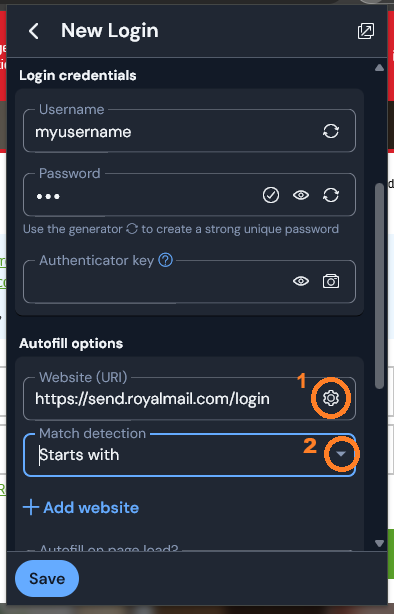Expand the Match detection dropdown arrow
Viewport: 394px width, 614px height.
click(x=341, y=454)
